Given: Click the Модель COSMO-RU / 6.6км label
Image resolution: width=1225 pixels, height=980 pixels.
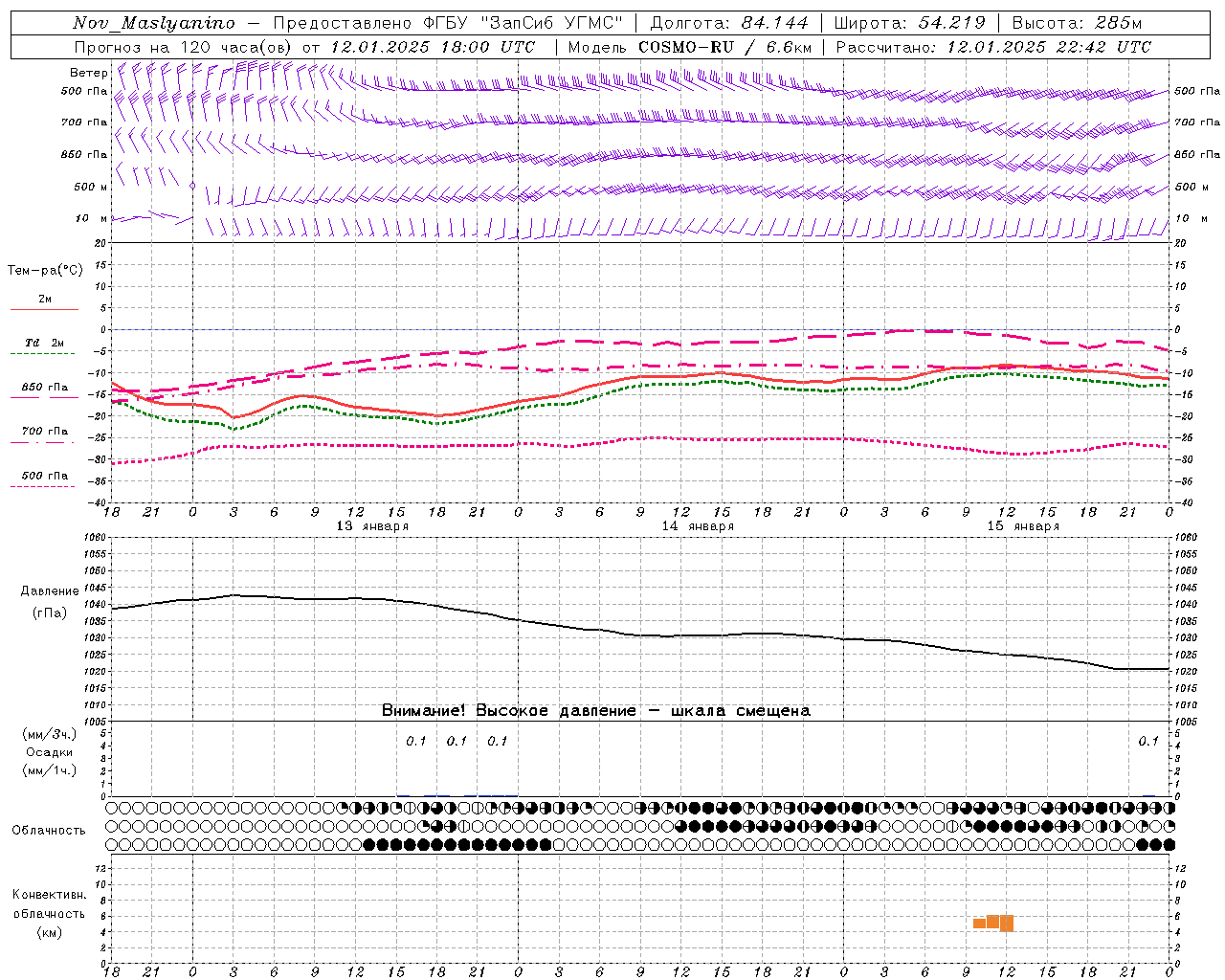Looking at the screenshot, I should 690,47.
